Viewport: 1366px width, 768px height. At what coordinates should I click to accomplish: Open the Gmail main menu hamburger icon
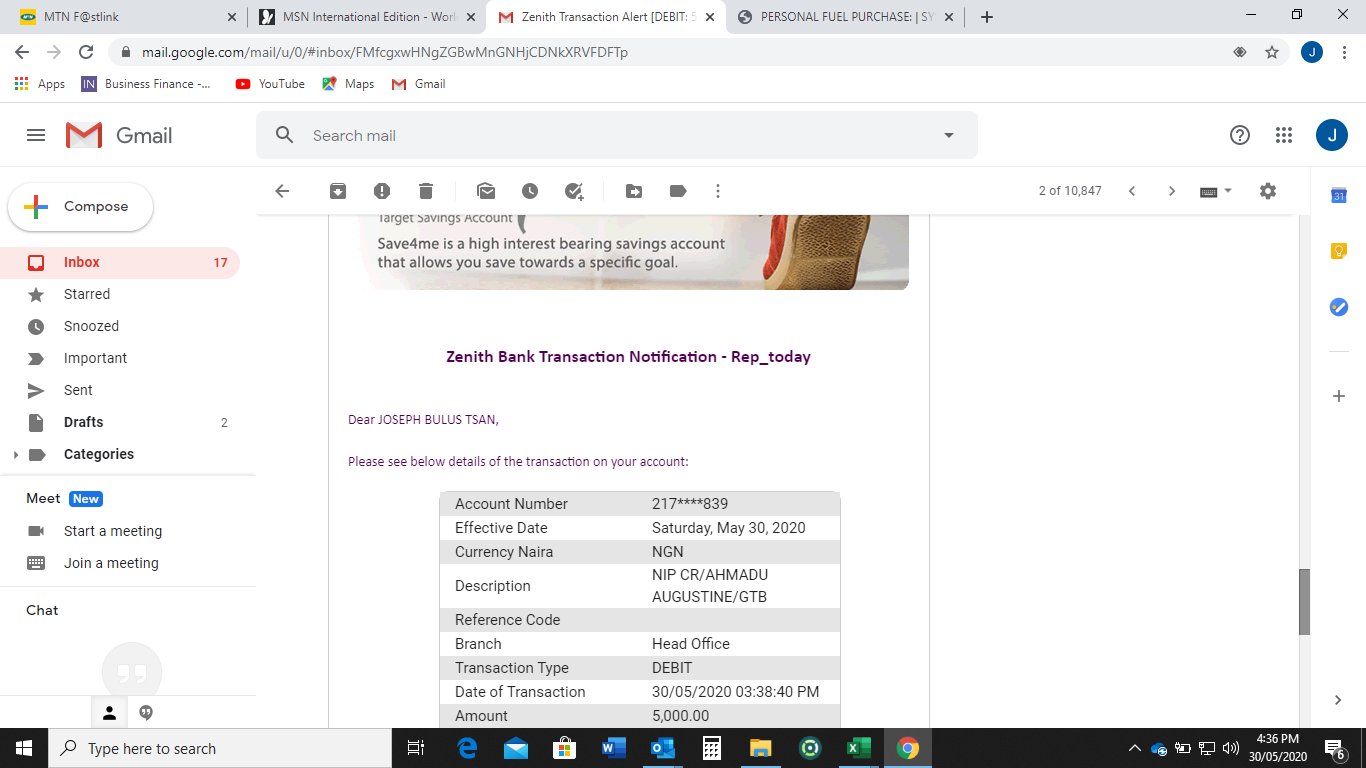(36, 135)
